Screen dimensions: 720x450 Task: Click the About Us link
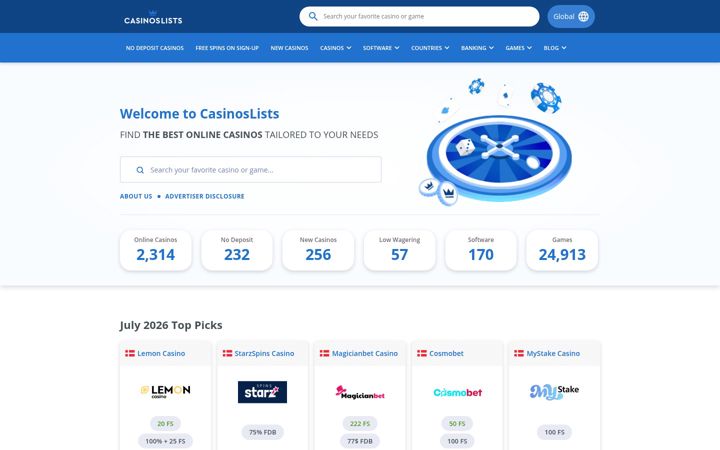[x=136, y=196]
